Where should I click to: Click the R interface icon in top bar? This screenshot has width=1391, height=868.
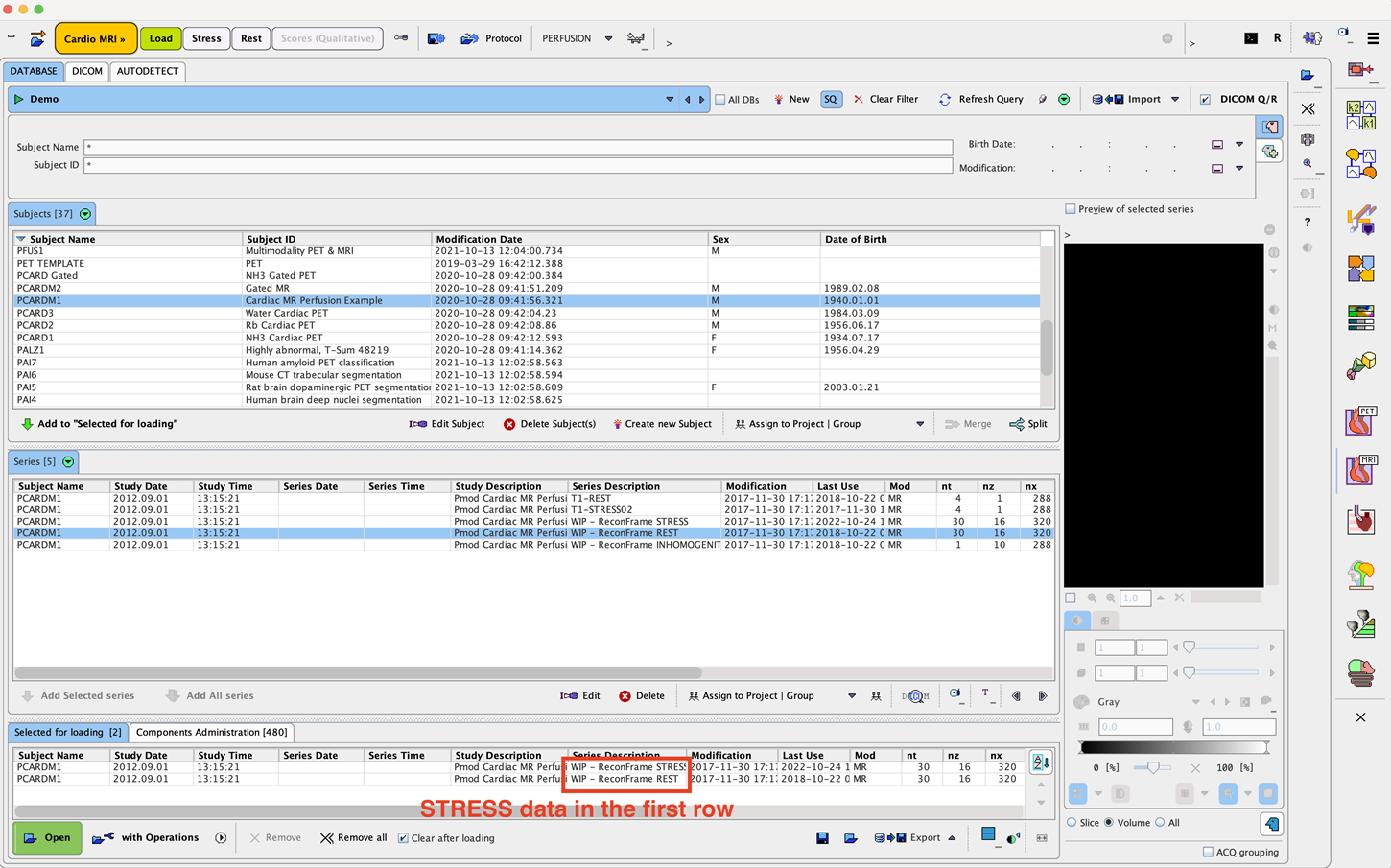tap(1277, 38)
